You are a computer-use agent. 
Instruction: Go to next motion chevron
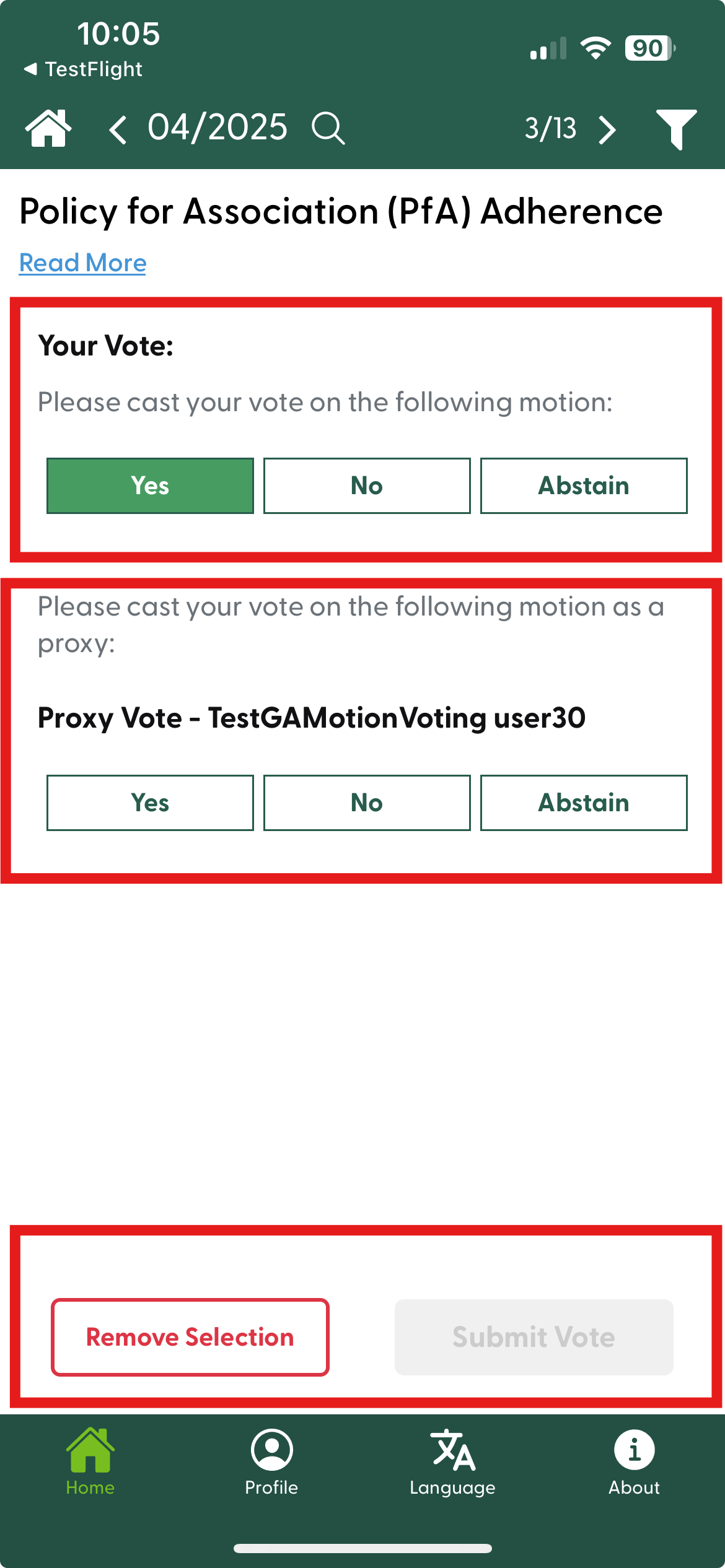point(608,129)
